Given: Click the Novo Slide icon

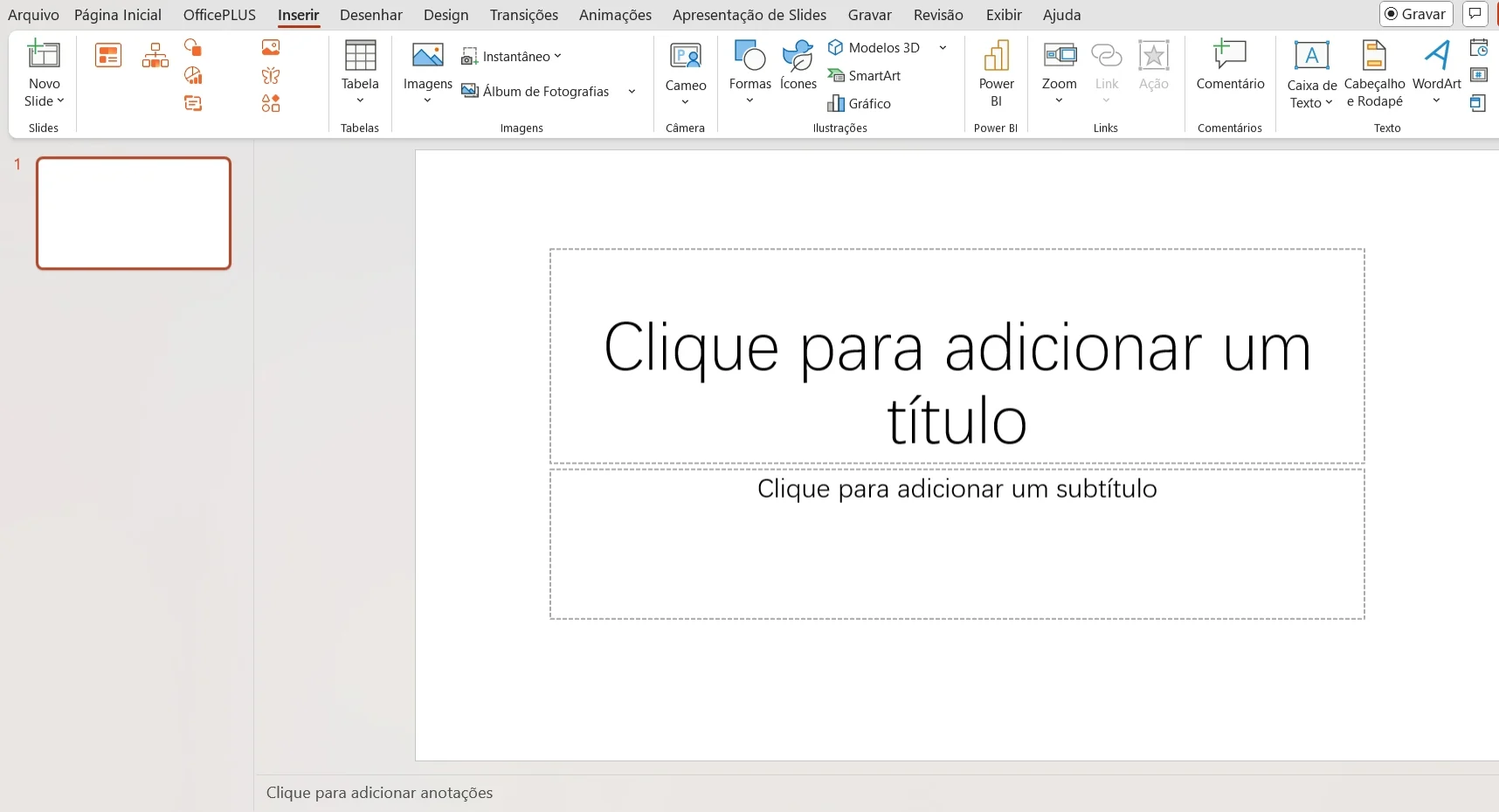Looking at the screenshot, I should [44, 54].
